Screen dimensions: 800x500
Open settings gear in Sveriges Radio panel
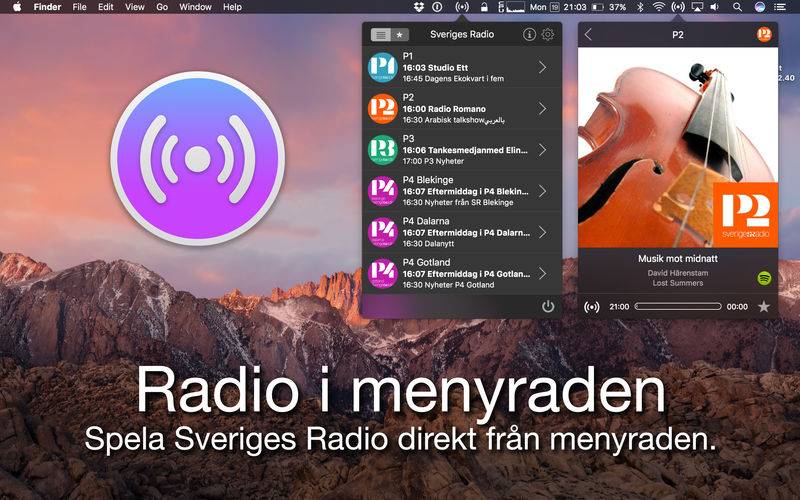[548, 34]
